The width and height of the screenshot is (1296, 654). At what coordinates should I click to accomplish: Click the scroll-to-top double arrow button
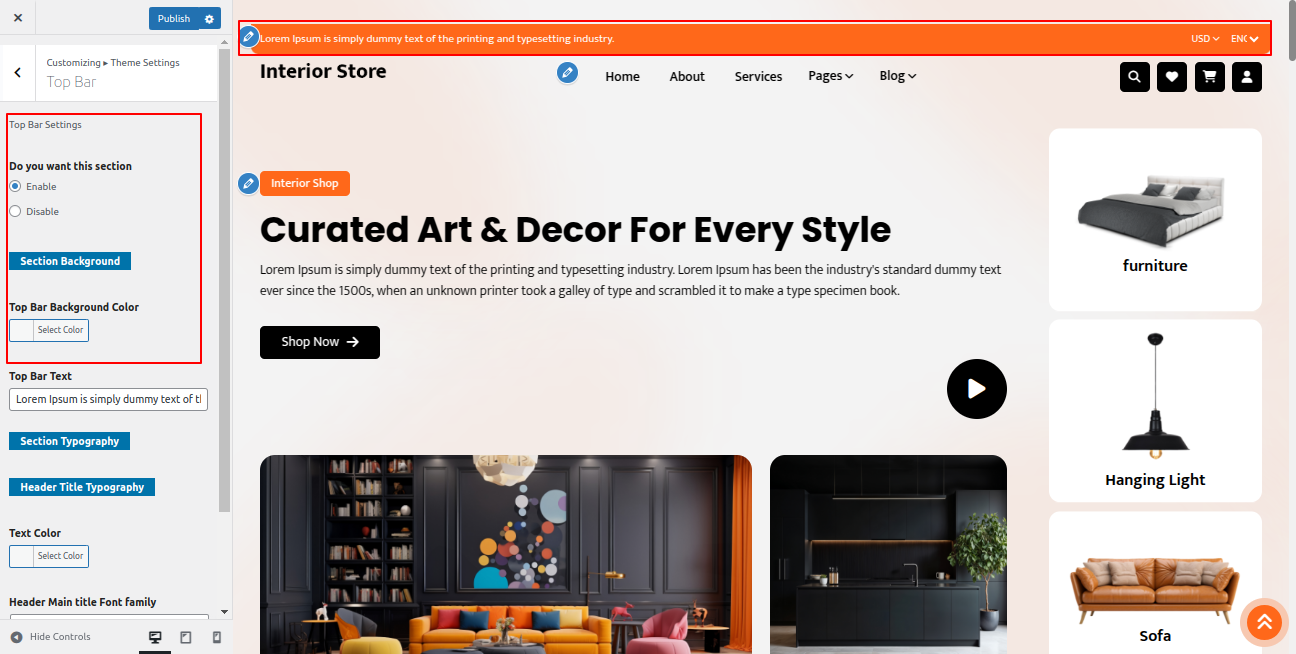[1264, 622]
